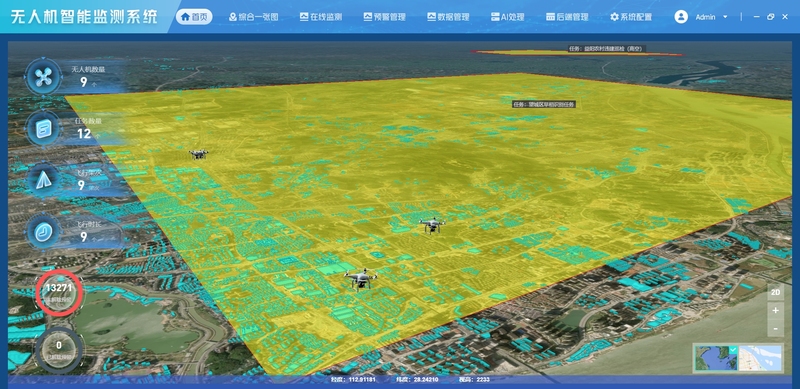Click the lowest drone model on the map
The width and height of the screenshot is (800, 389).
pos(360,279)
